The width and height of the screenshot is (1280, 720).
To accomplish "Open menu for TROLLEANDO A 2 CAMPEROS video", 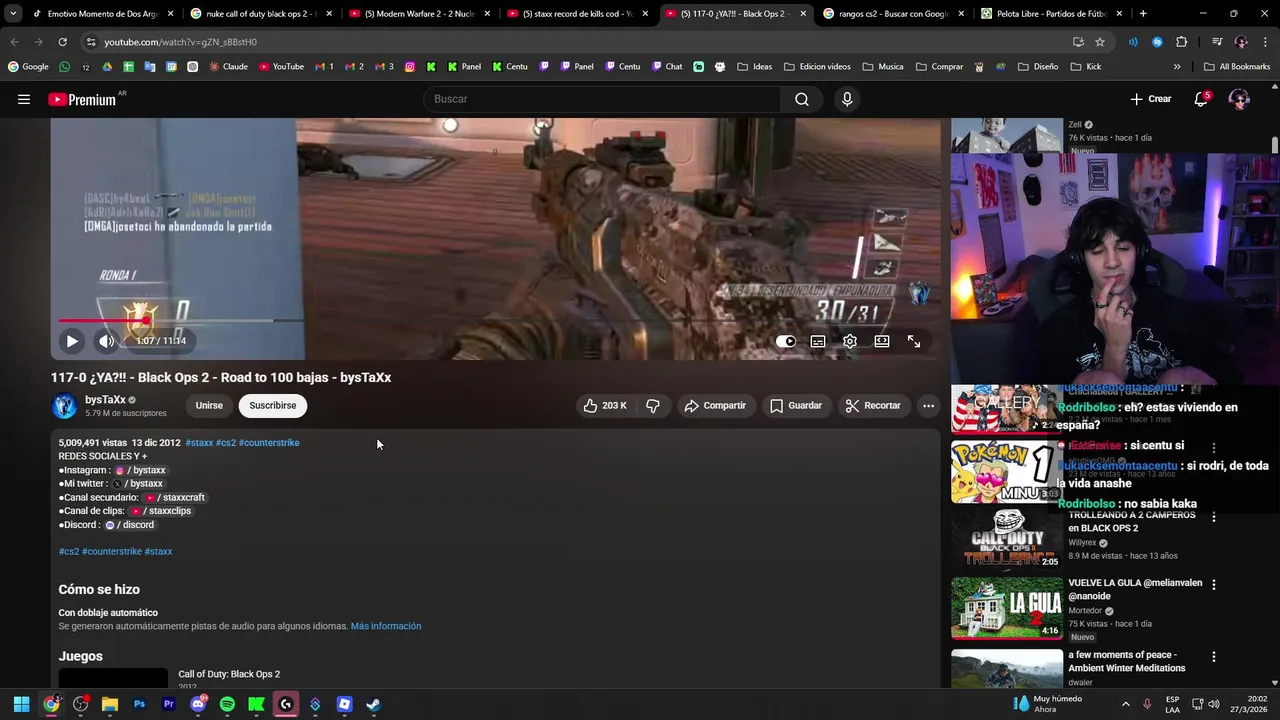I will (1214, 517).
